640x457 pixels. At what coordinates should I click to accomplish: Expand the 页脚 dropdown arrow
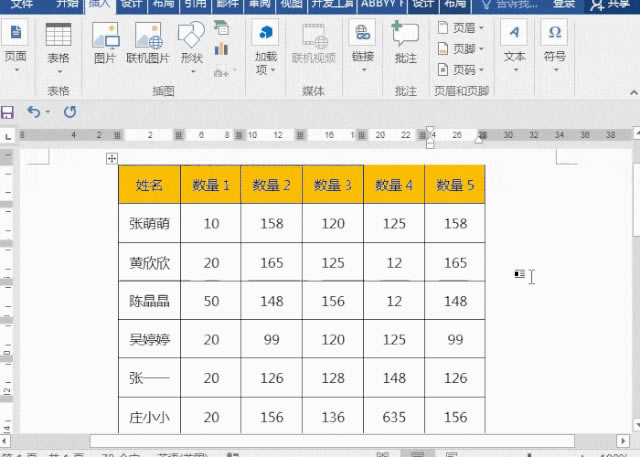click(481, 49)
